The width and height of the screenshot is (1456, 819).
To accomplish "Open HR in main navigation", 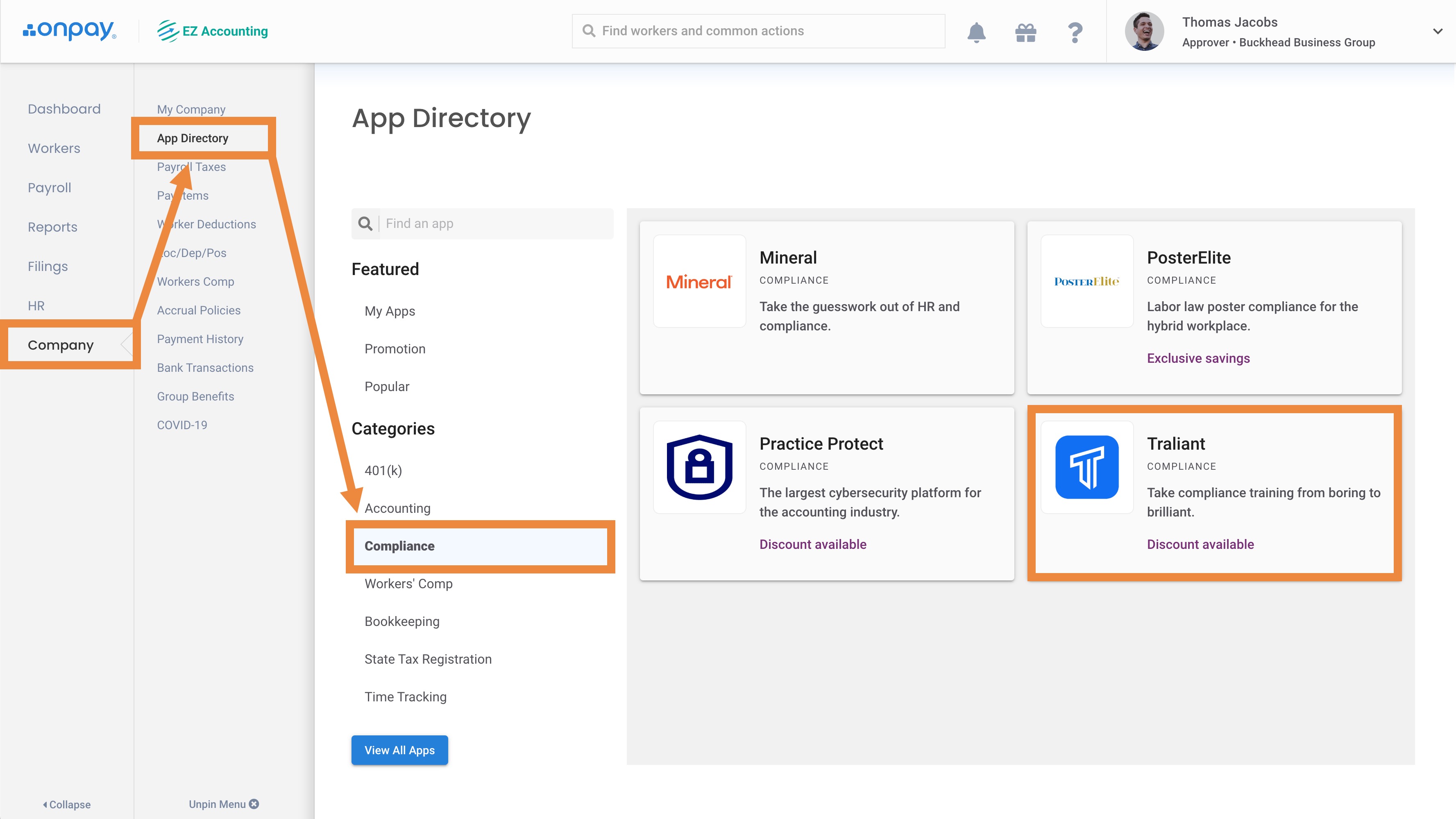I will click(36, 306).
